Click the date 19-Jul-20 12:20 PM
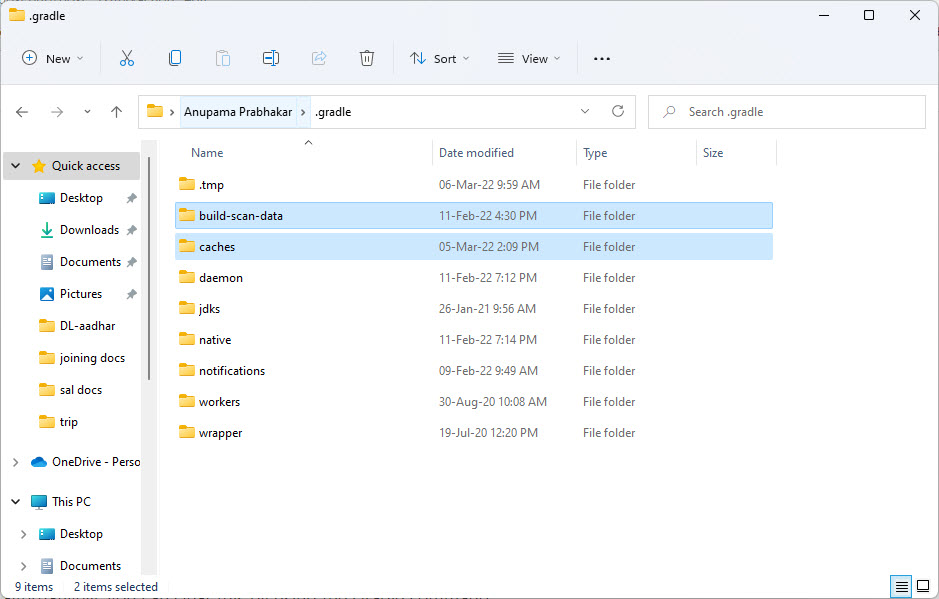This screenshot has height=599, width=939. click(488, 432)
